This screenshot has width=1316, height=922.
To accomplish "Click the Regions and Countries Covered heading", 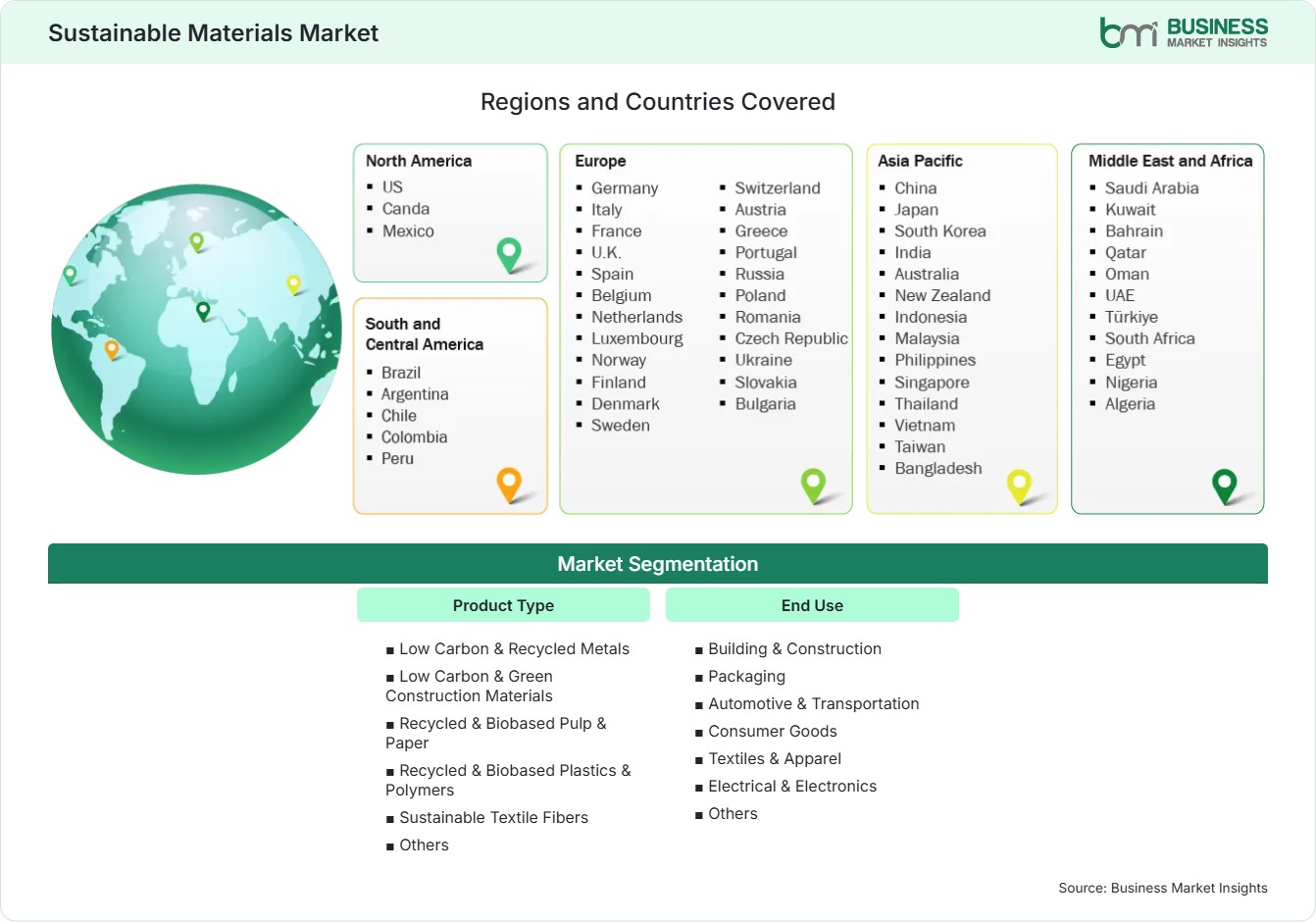I will [658, 102].
